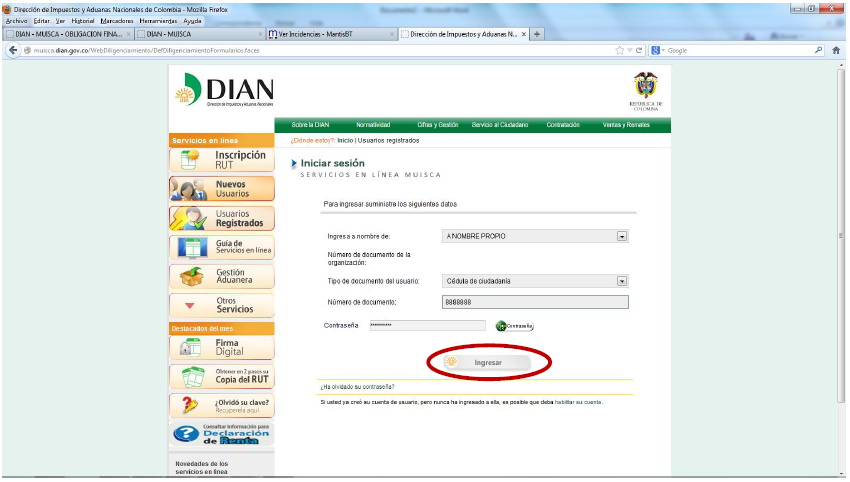Open Gestión Aduanera service

[x=222, y=277]
